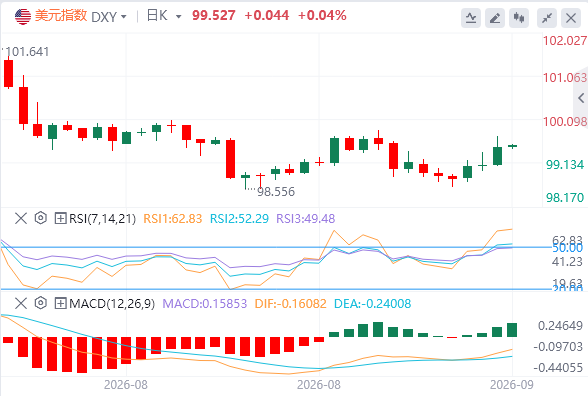
Task: Expand the RSI panel plus box
Action: click(60, 218)
